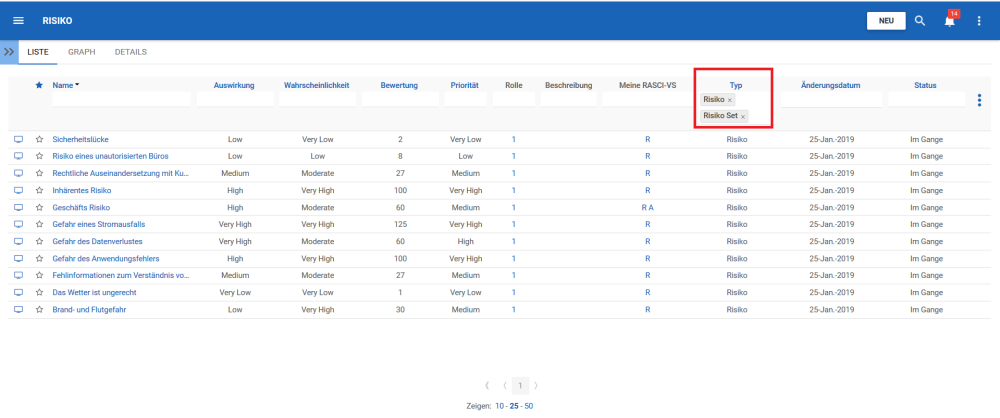
Task: Go to first page arrow
Action: tap(487, 385)
